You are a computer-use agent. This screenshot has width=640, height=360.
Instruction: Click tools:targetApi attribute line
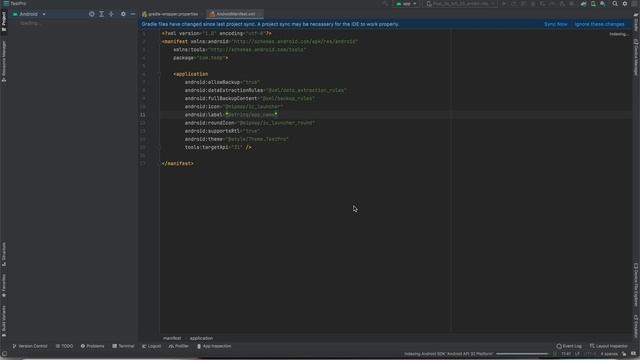tap(218, 147)
